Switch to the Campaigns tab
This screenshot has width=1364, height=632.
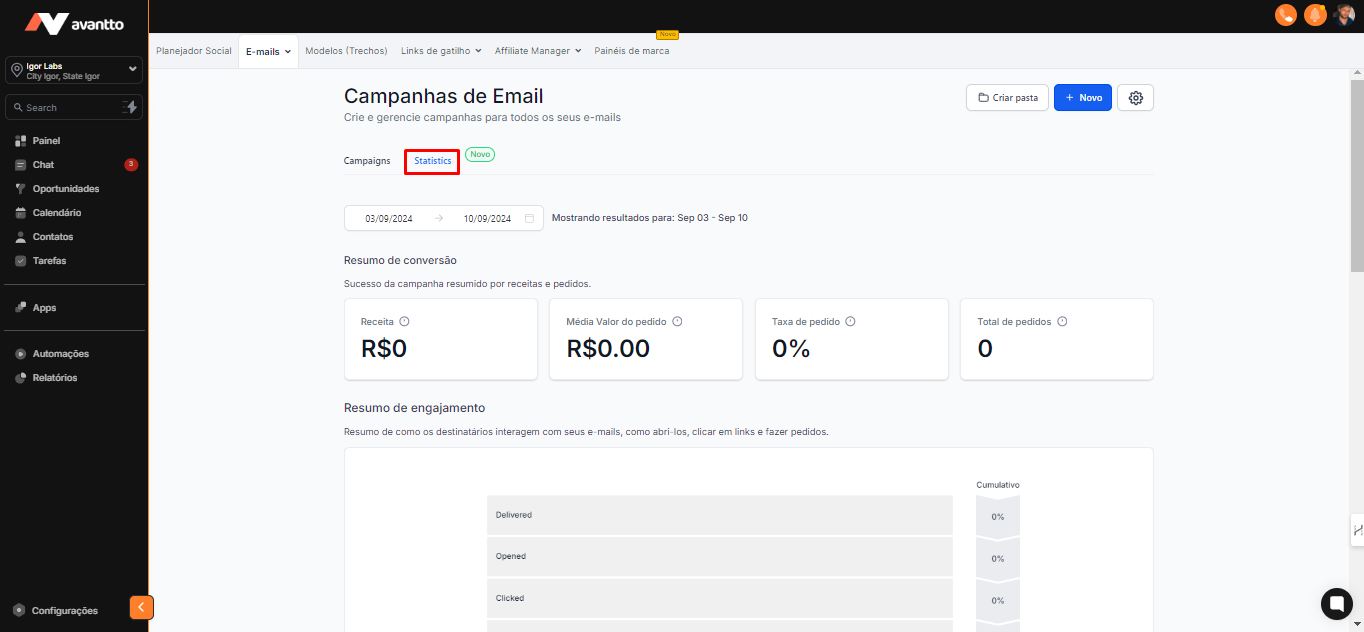pyautogui.click(x=367, y=161)
